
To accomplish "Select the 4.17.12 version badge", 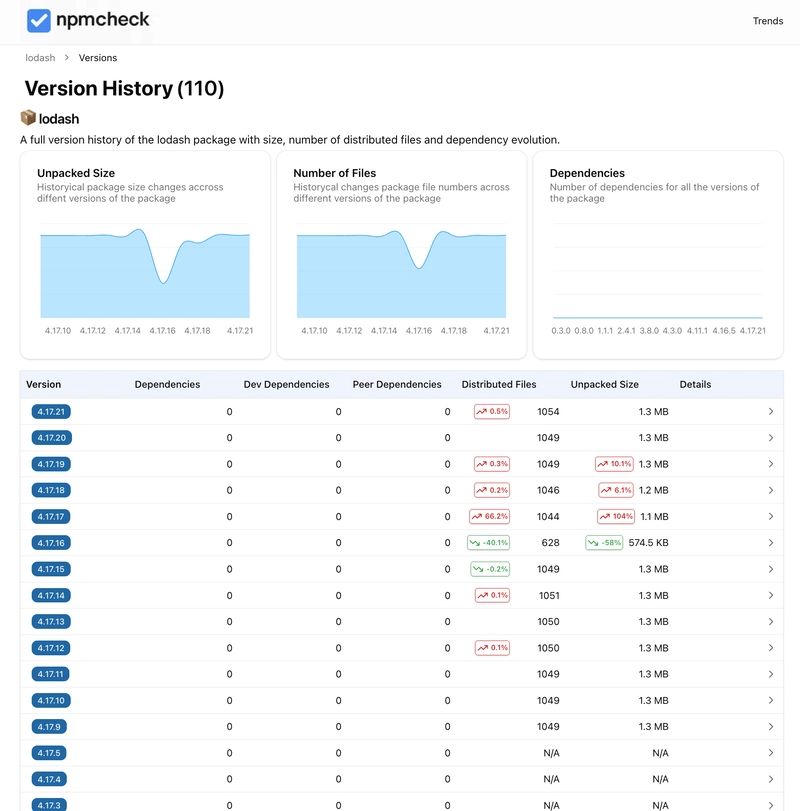I will point(51,648).
